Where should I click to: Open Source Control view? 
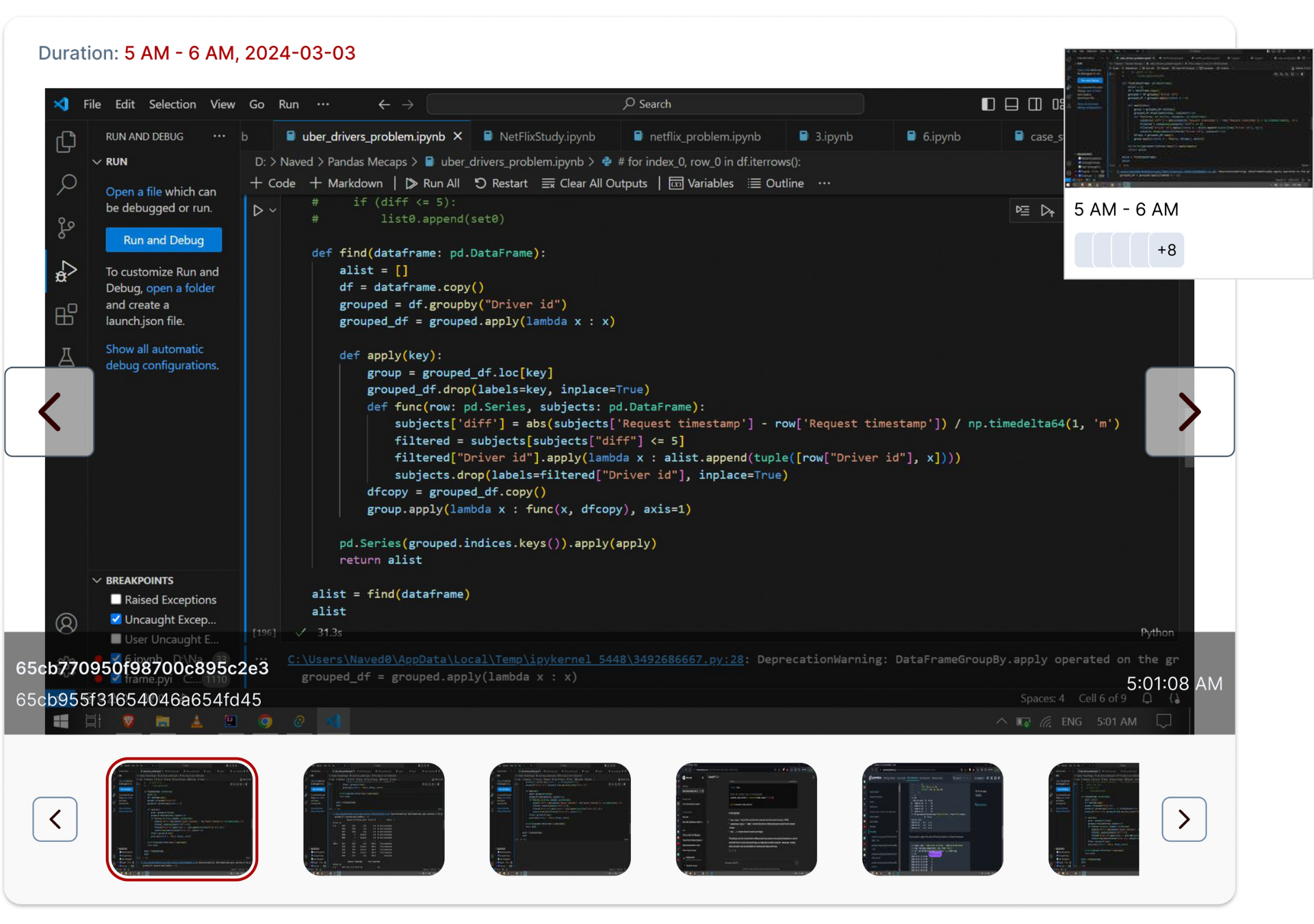pyautogui.click(x=66, y=228)
